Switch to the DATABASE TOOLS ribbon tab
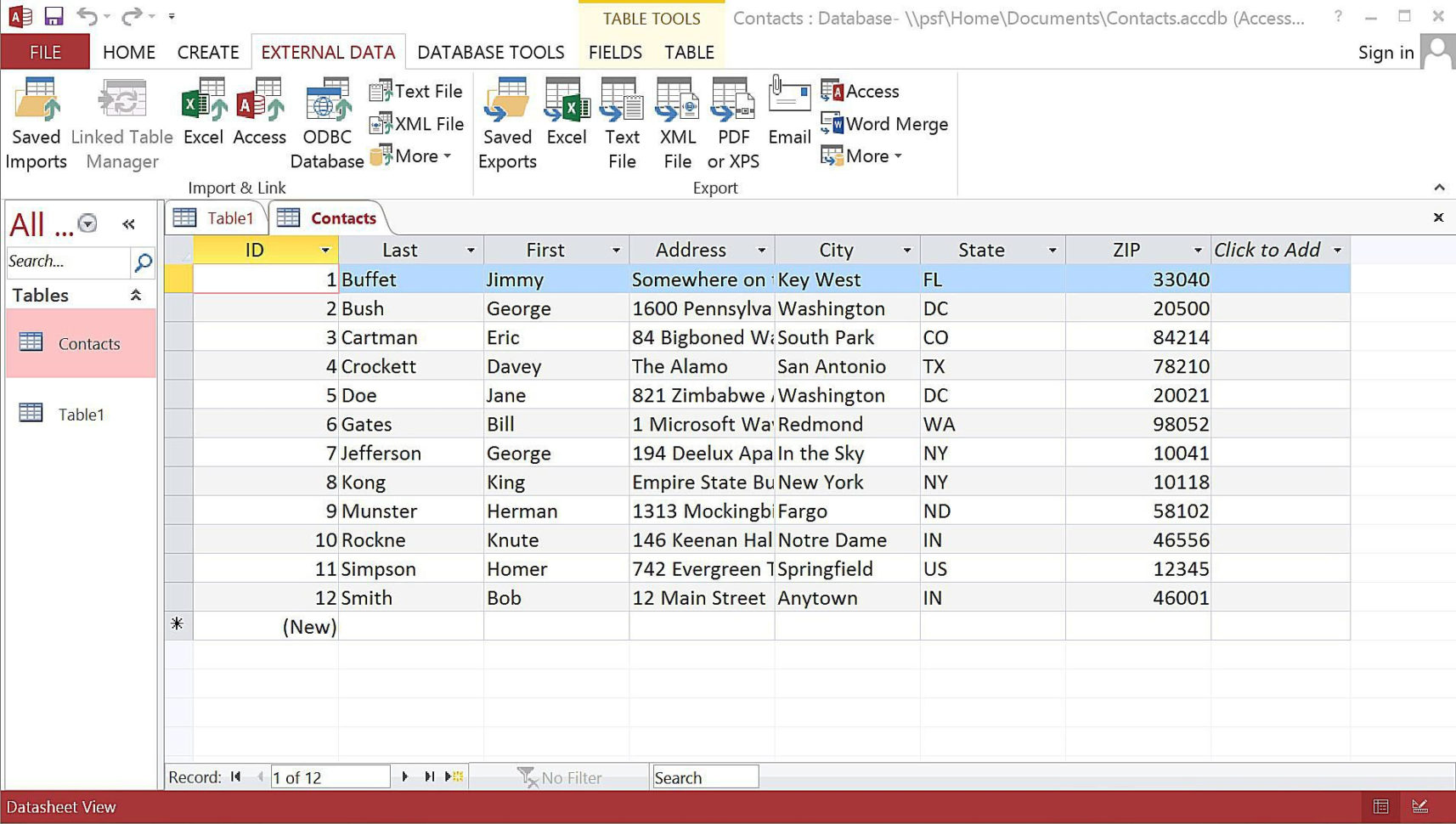1456x824 pixels. pyautogui.click(x=490, y=52)
